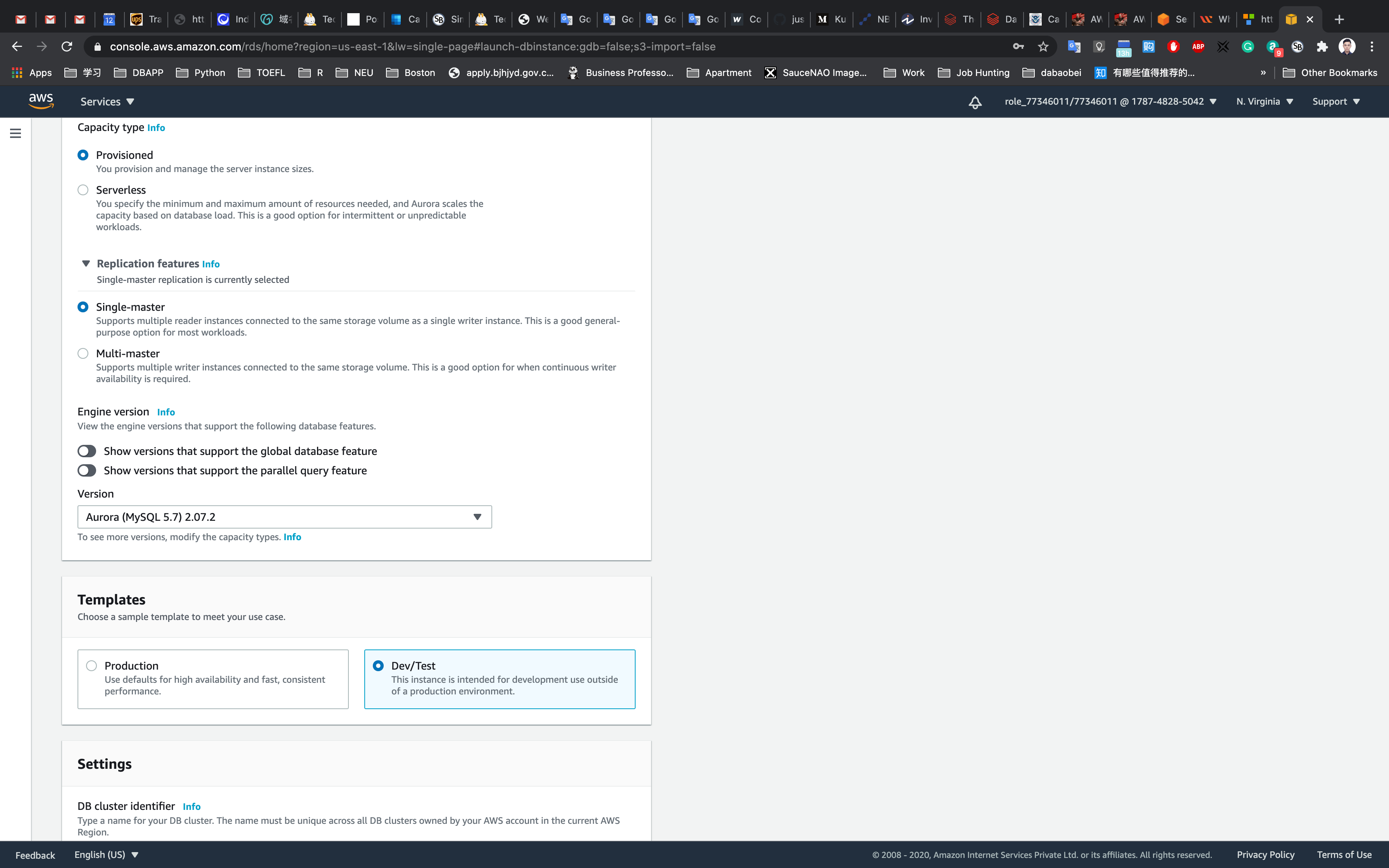The image size is (1389, 868).
Task: Open the Chrome extensions puzzle icon
Action: point(1322,46)
